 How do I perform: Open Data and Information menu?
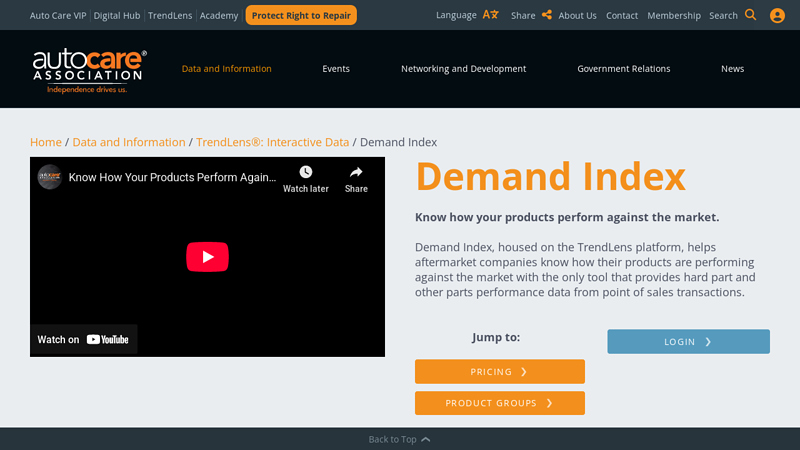click(x=227, y=68)
